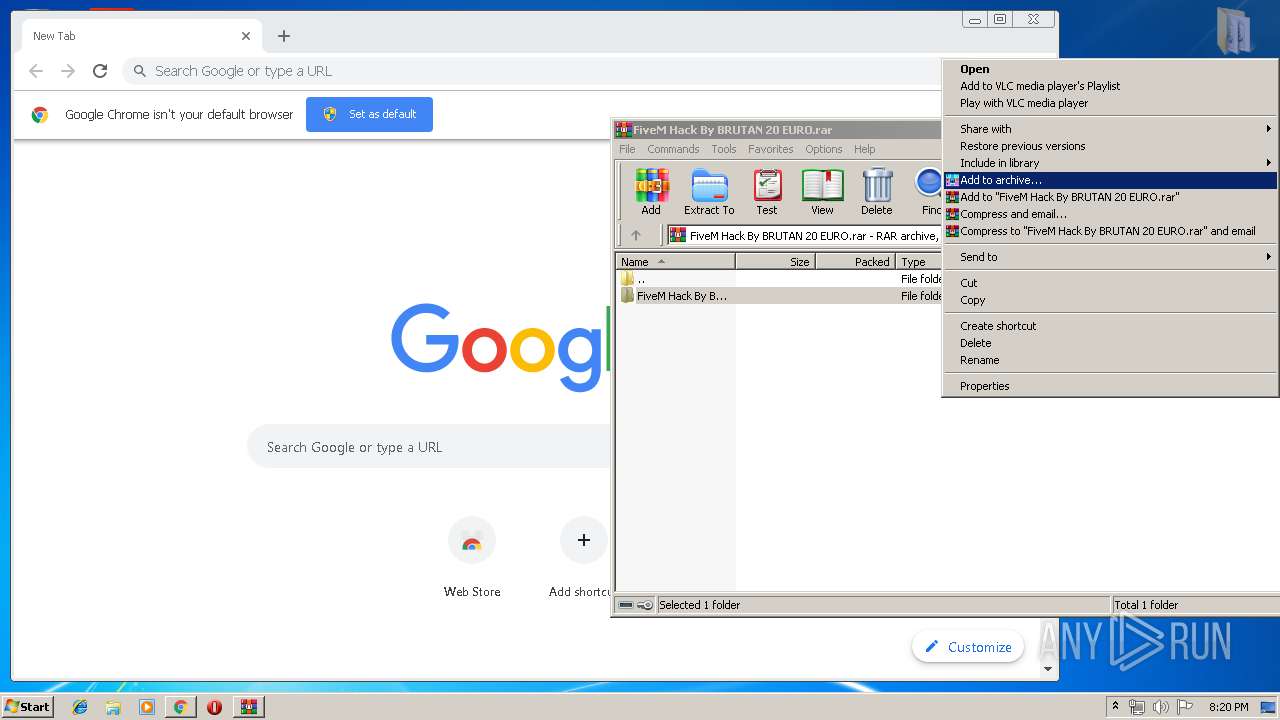Click the WinRAR taskbar icon
The width and height of the screenshot is (1280, 720).
point(249,707)
